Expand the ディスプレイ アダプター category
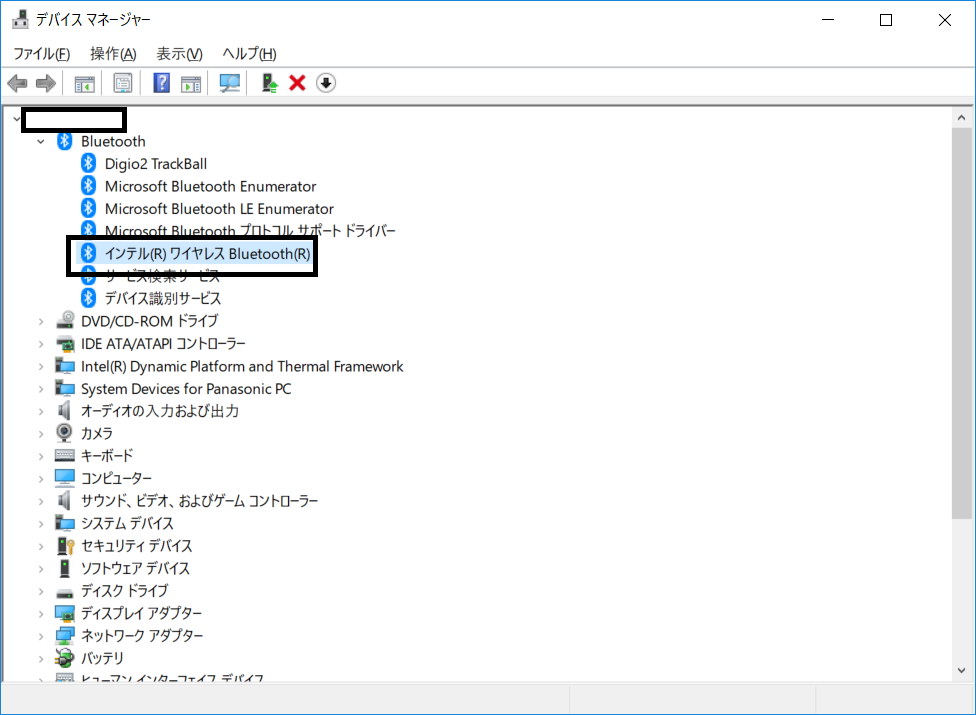The width and height of the screenshot is (976, 715). coord(41,614)
